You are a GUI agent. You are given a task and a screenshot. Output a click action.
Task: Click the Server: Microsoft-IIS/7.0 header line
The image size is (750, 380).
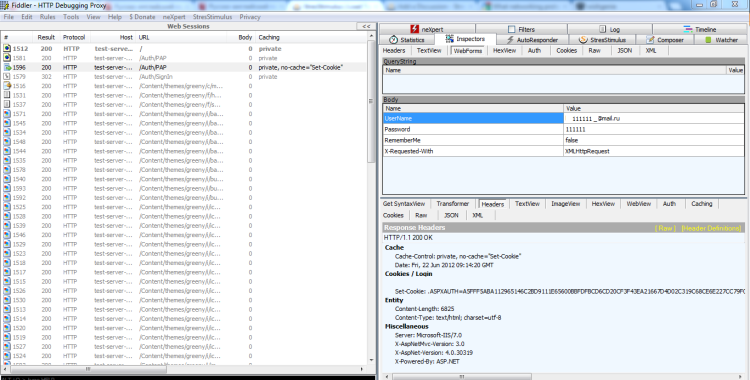(x=428, y=335)
